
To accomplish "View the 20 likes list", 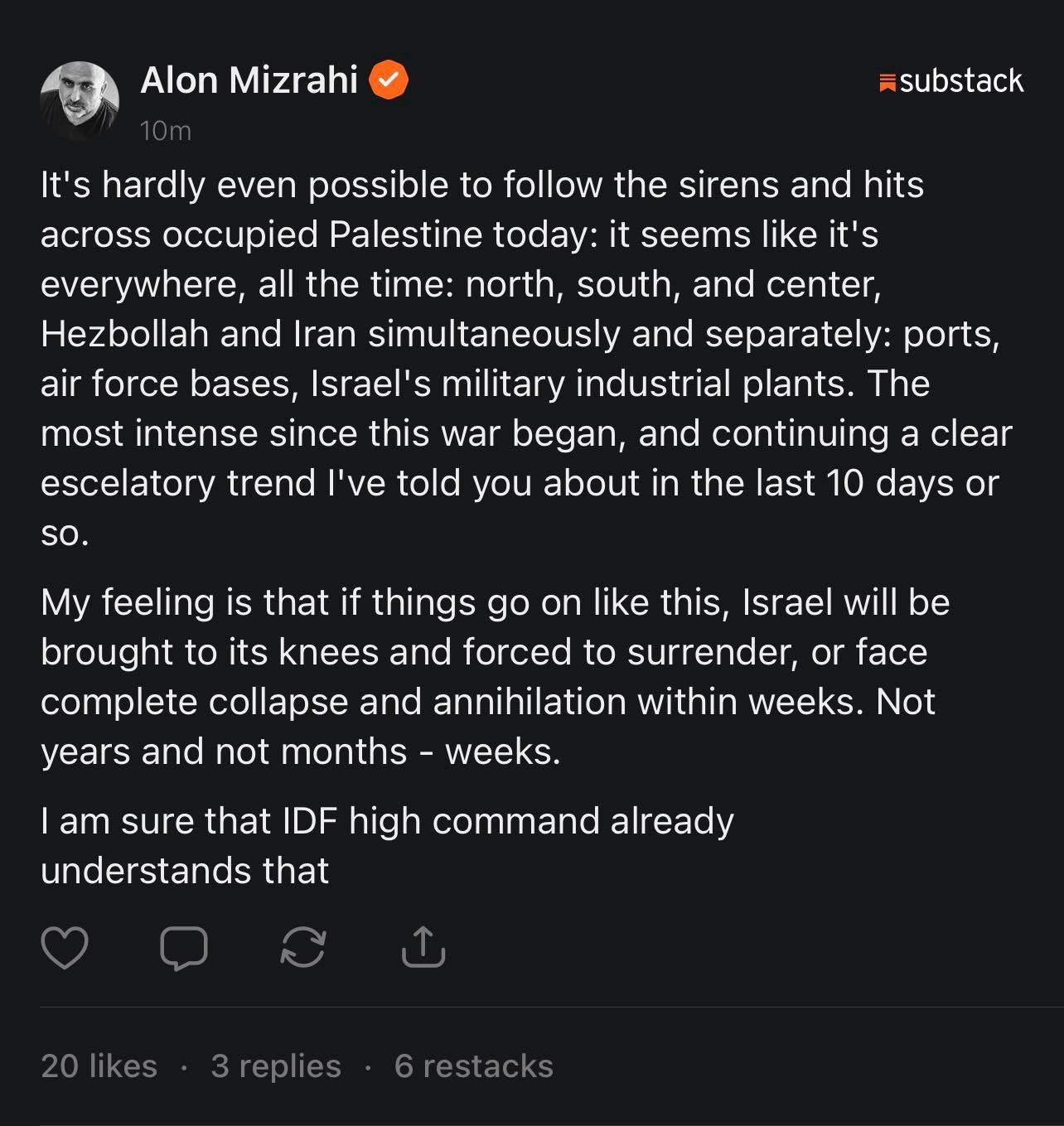I will tap(99, 1066).
